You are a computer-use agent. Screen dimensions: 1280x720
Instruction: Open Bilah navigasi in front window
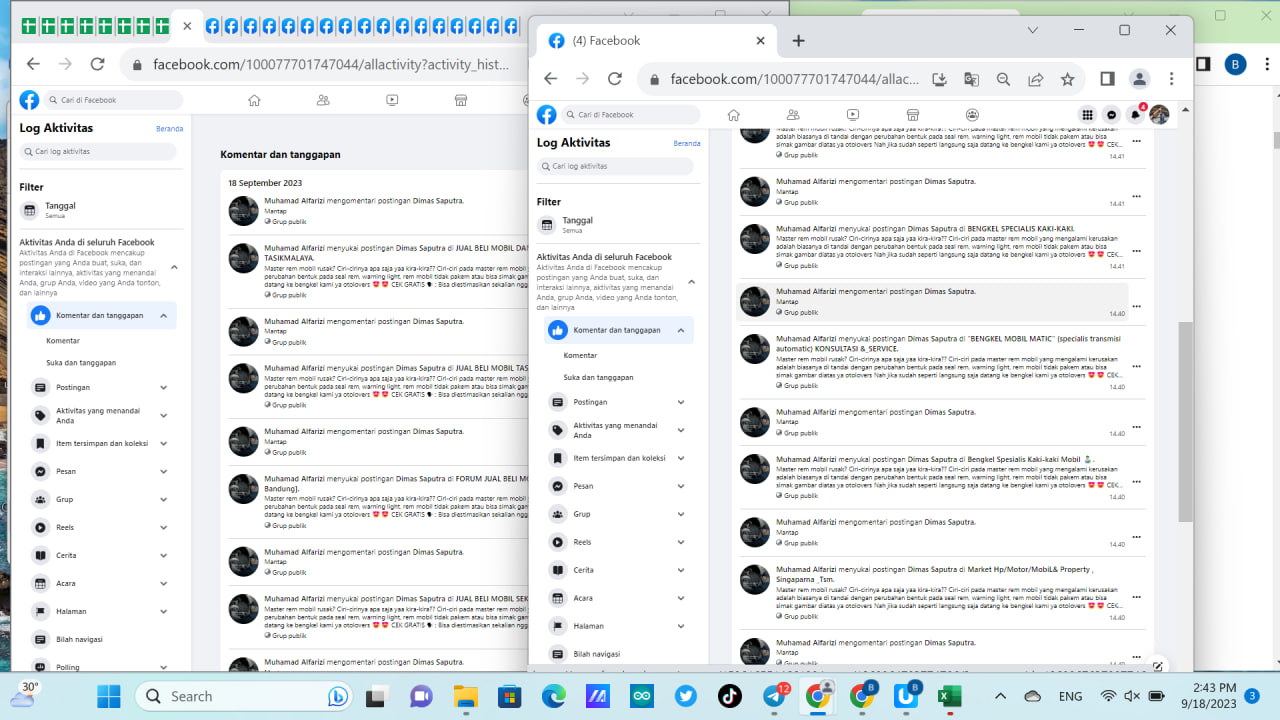(x=618, y=654)
